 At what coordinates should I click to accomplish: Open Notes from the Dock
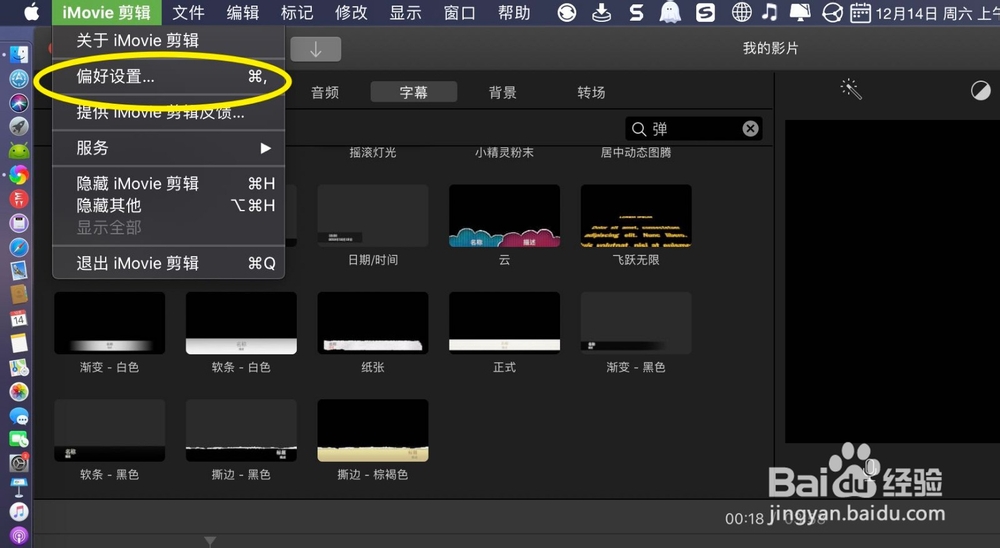(19, 343)
